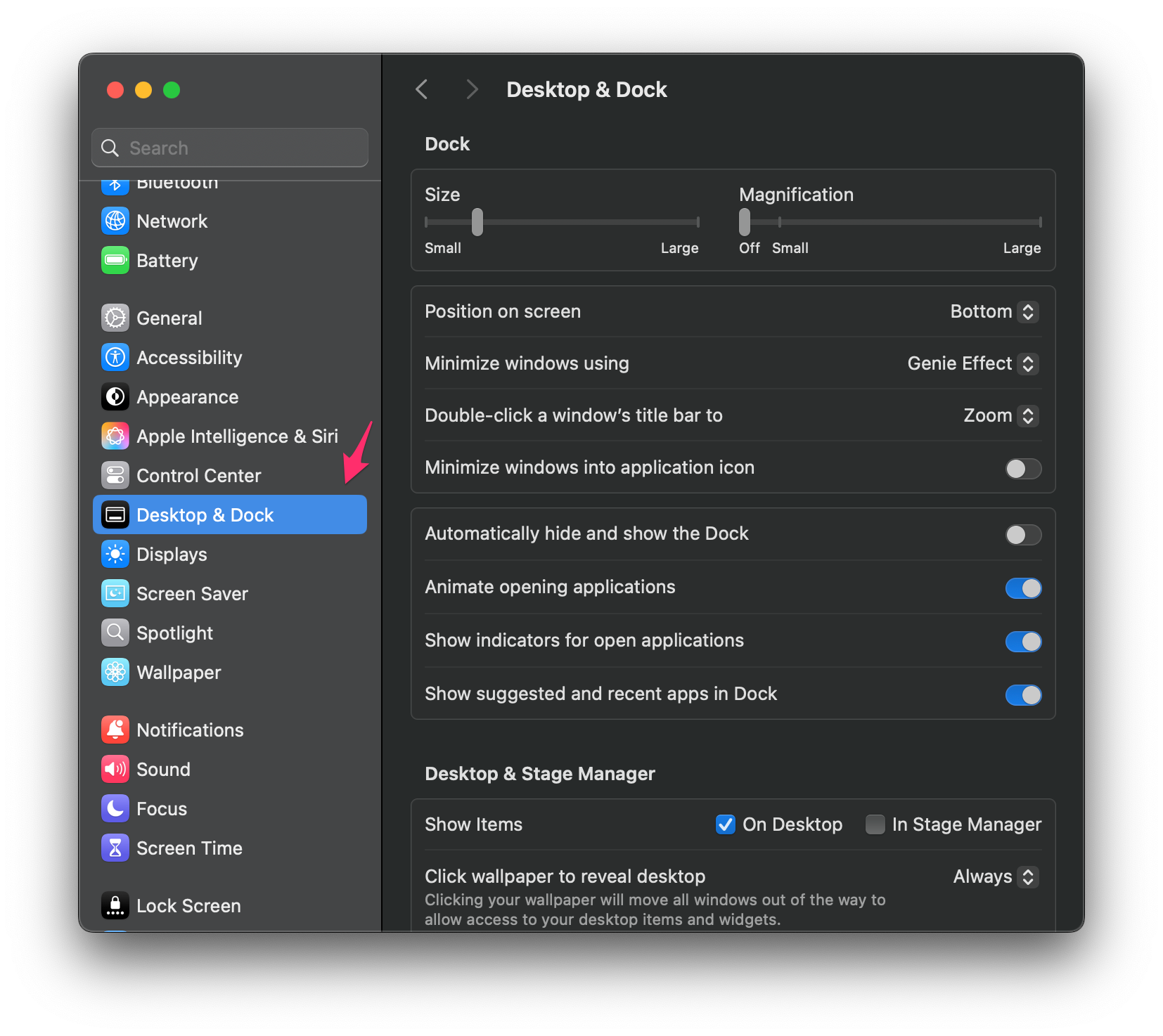Go forward with the right chevron
The image size is (1163, 1036).
tap(472, 89)
